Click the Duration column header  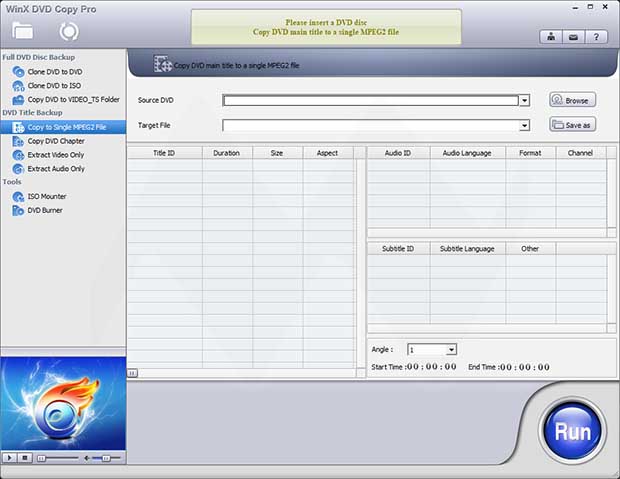227,153
